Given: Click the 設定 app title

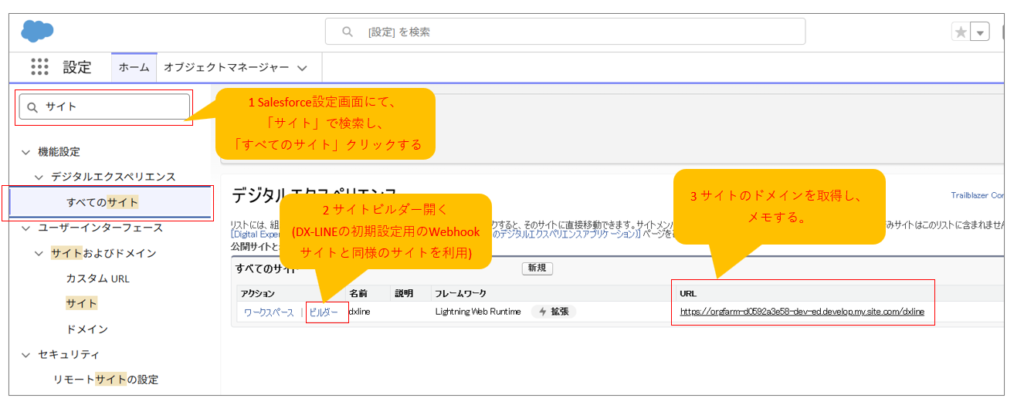Looking at the screenshot, I should pos(77,67).
